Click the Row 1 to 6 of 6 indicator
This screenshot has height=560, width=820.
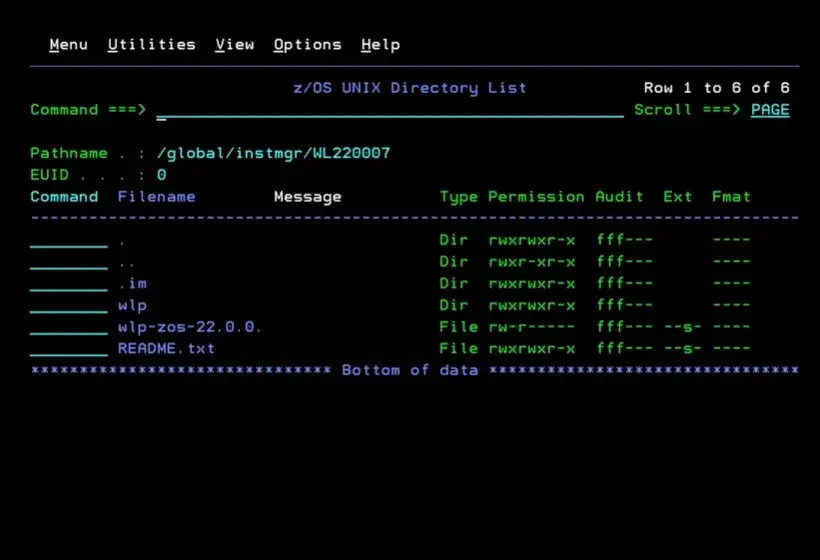[x=716, y=88]
